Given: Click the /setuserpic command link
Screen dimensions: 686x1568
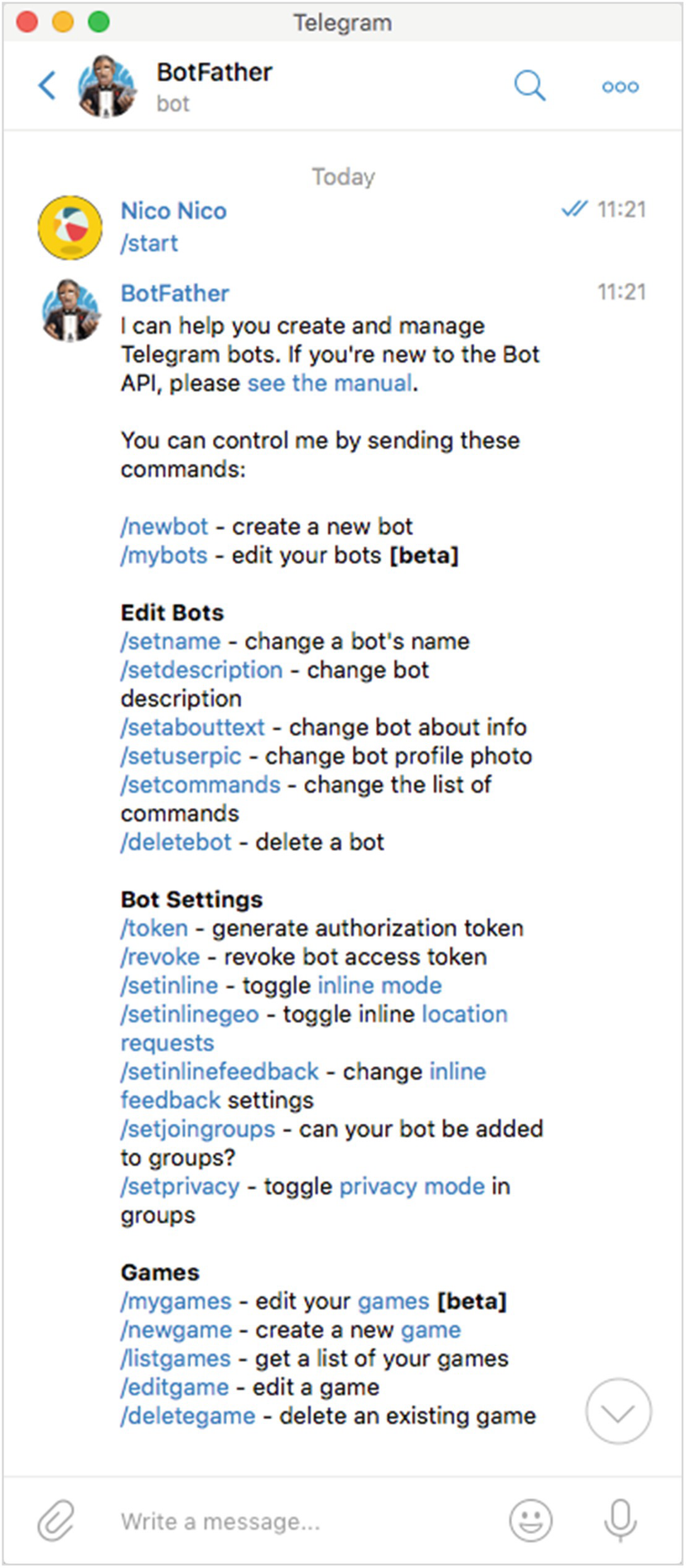Looking at the screenshot, I should tap(181, 756).
